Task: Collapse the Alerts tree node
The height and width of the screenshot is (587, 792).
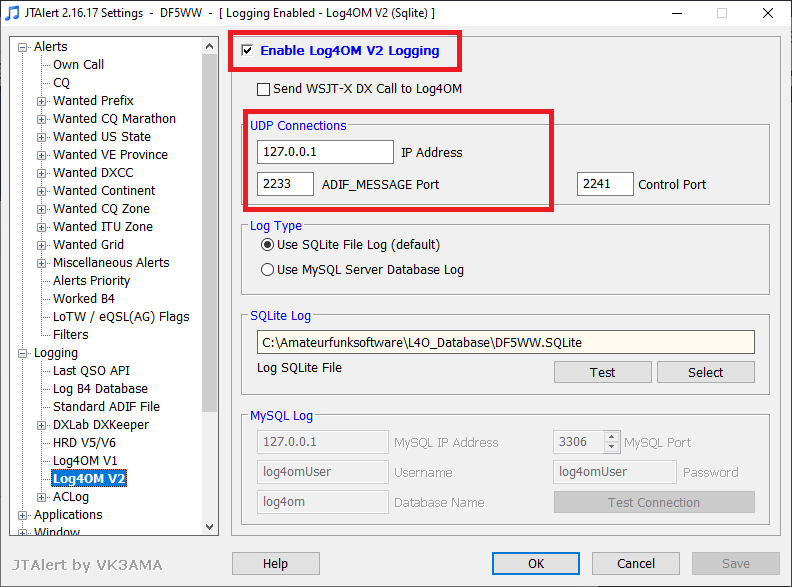Action: click(22, 47)
